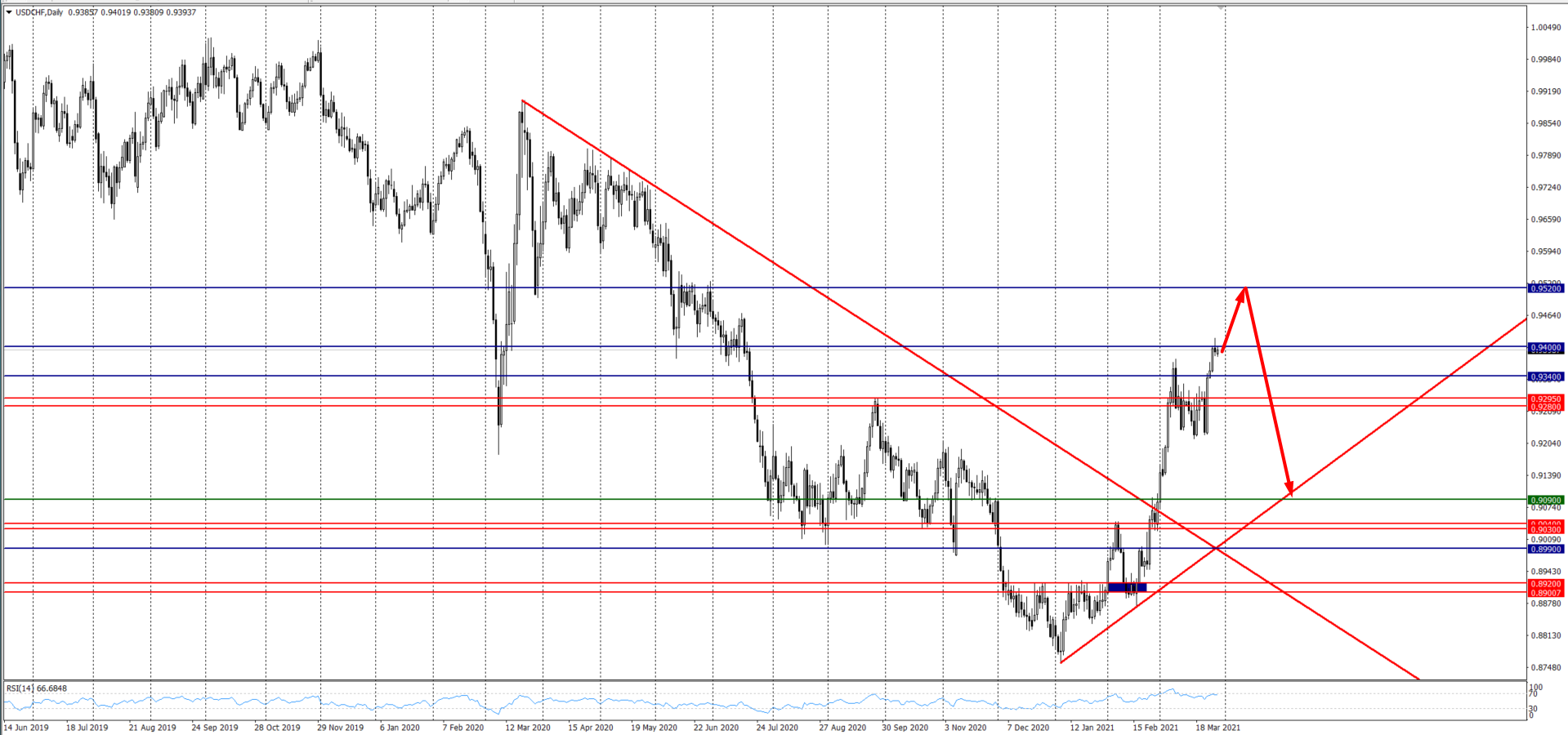Screen dimensions: 1568x735
Task: Click the 18 Mar 2021 date label
Action: click(1217, 727)
